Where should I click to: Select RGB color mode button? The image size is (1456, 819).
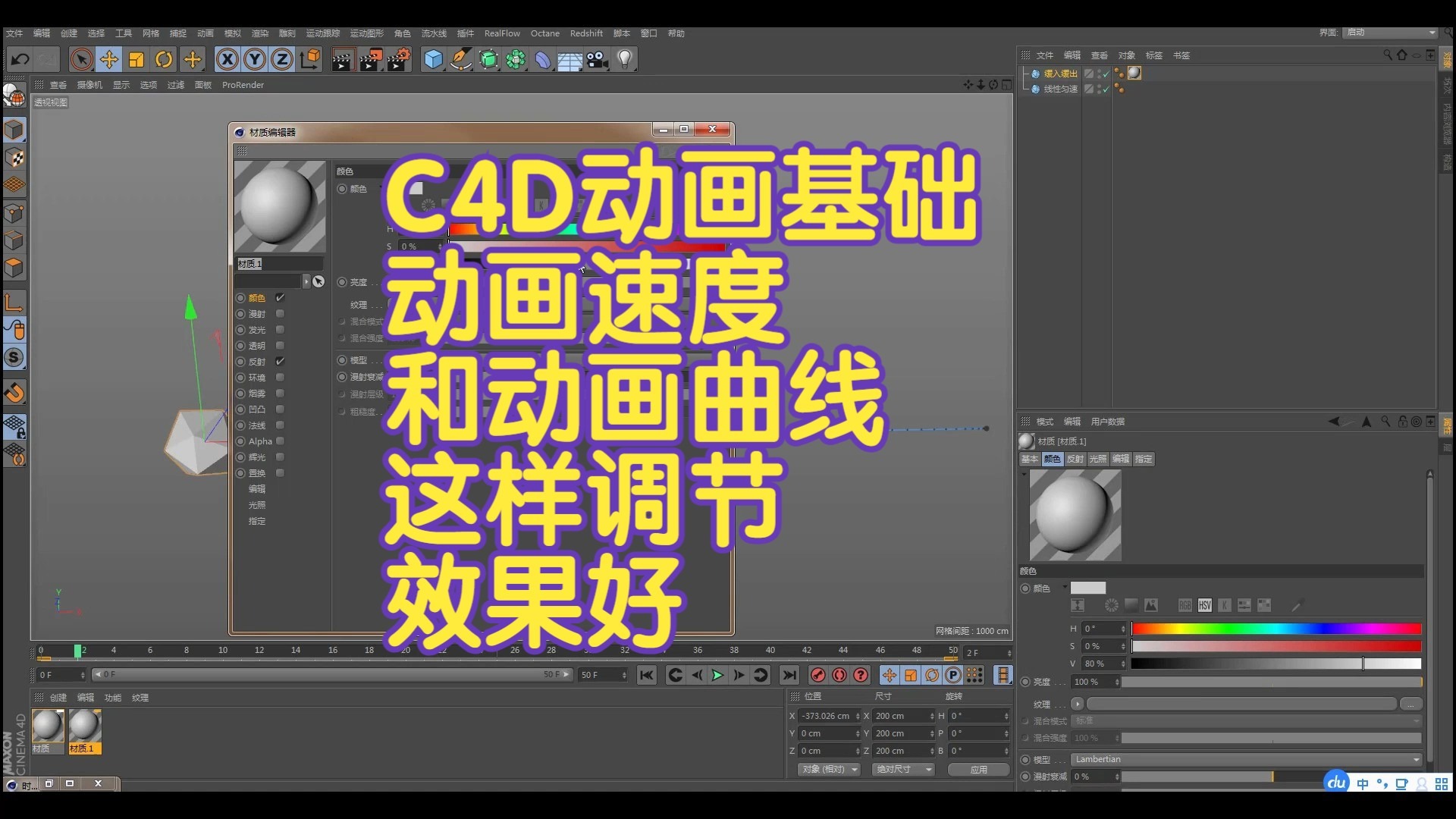[x=1185, y=605]
